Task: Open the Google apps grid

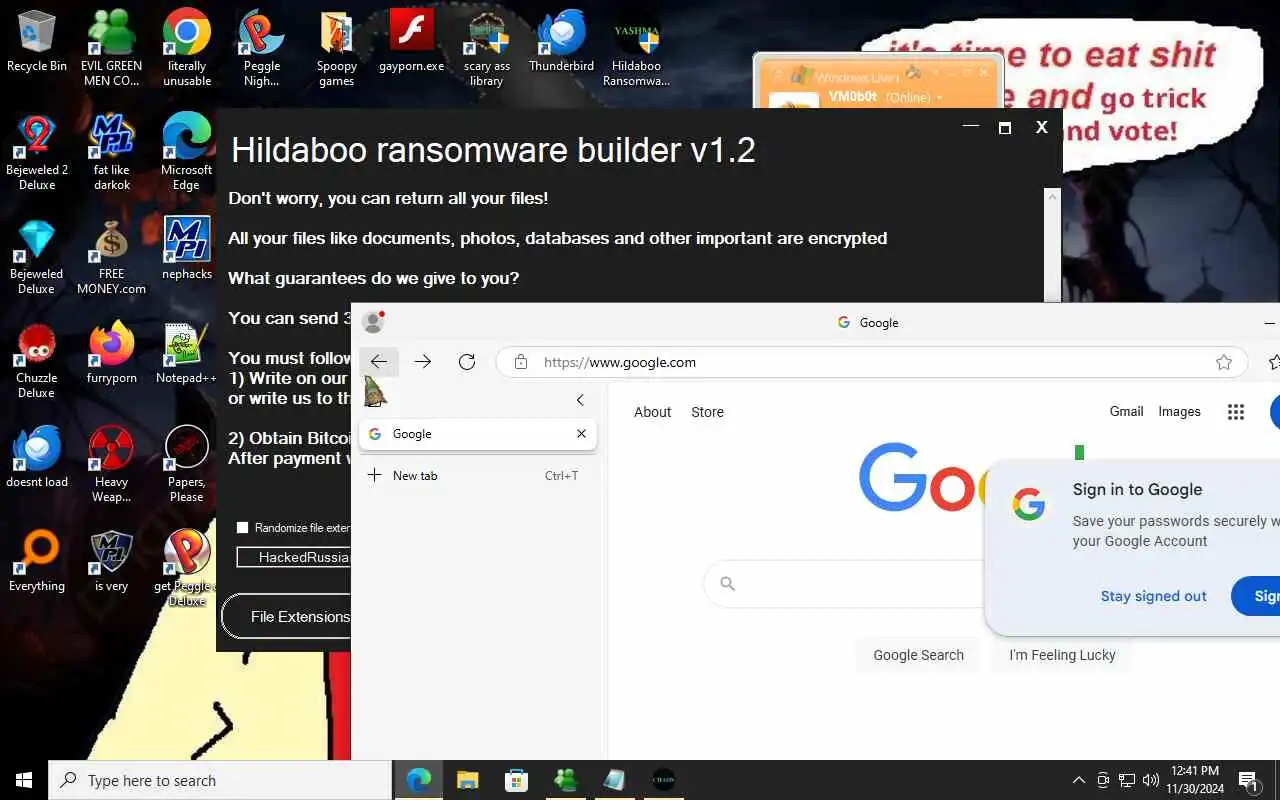Action: pyautogui.click(x=1236, y=412)
